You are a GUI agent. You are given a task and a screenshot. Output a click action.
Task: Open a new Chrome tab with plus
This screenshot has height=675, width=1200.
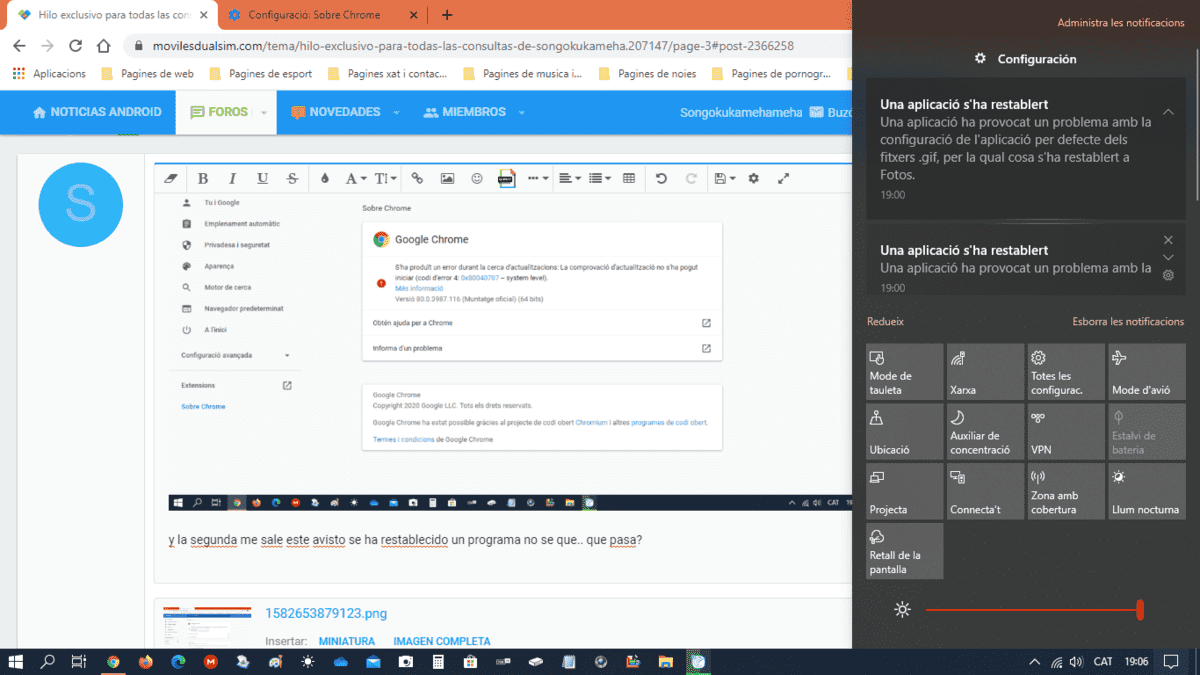pos(447,15)
